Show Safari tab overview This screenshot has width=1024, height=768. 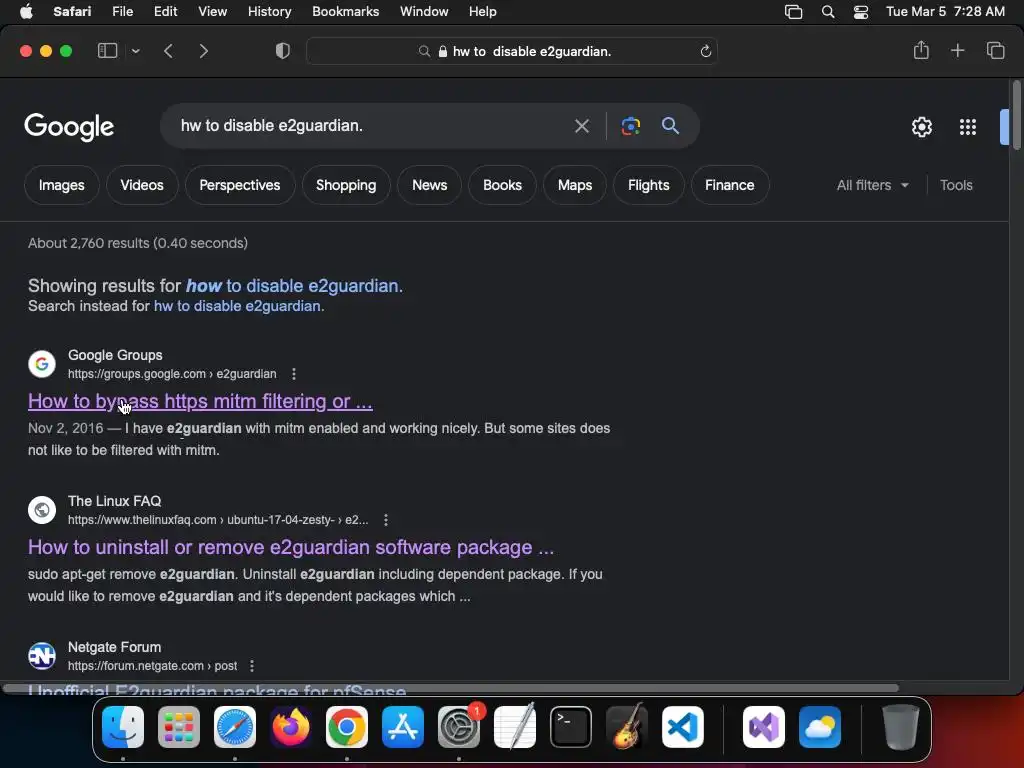(995, 50)
